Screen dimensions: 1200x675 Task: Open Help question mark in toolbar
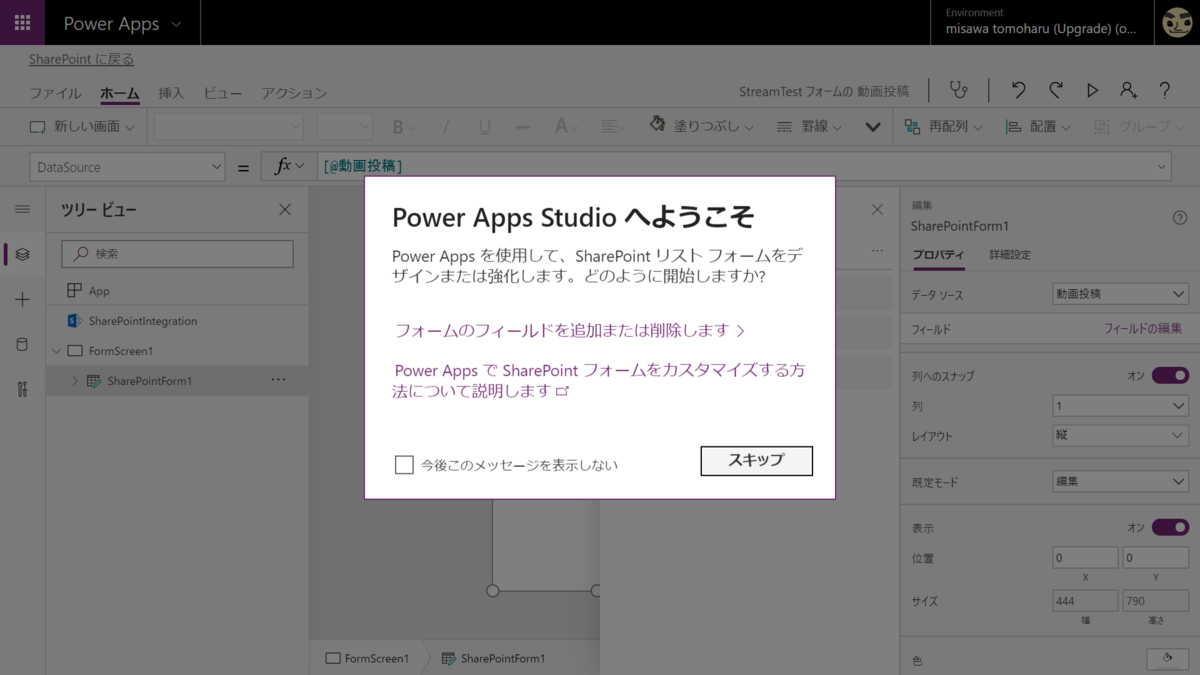(1165, 90)
